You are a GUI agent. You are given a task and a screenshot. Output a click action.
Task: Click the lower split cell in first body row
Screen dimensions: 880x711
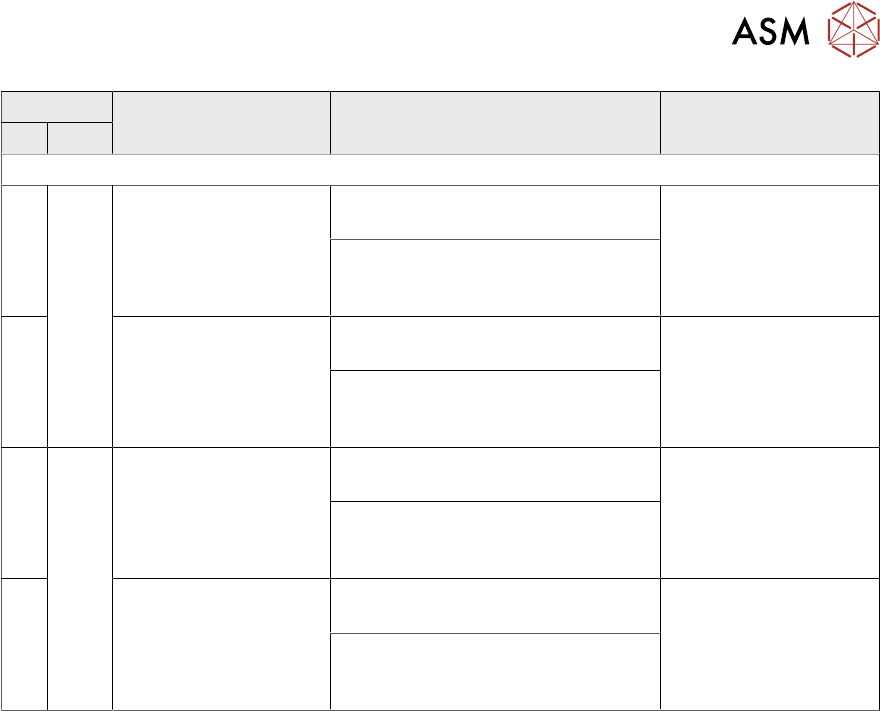pos(495,277)
